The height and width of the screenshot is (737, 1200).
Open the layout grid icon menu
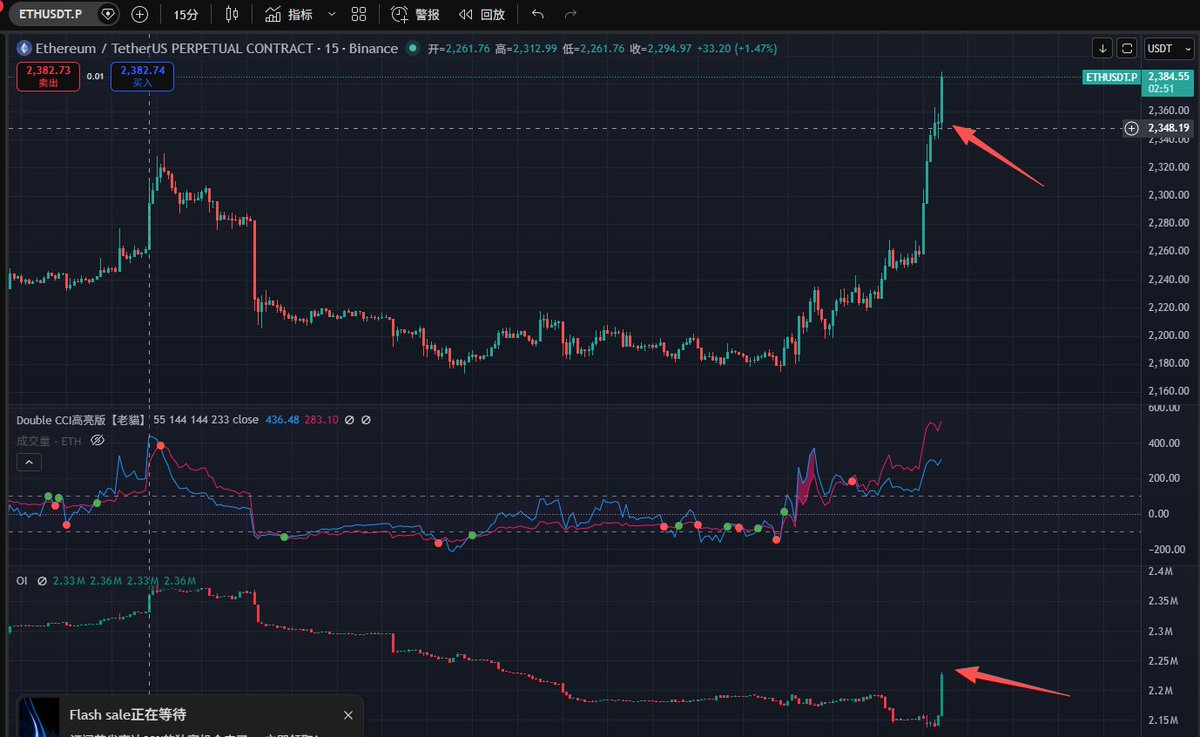[x=360, y=14]
